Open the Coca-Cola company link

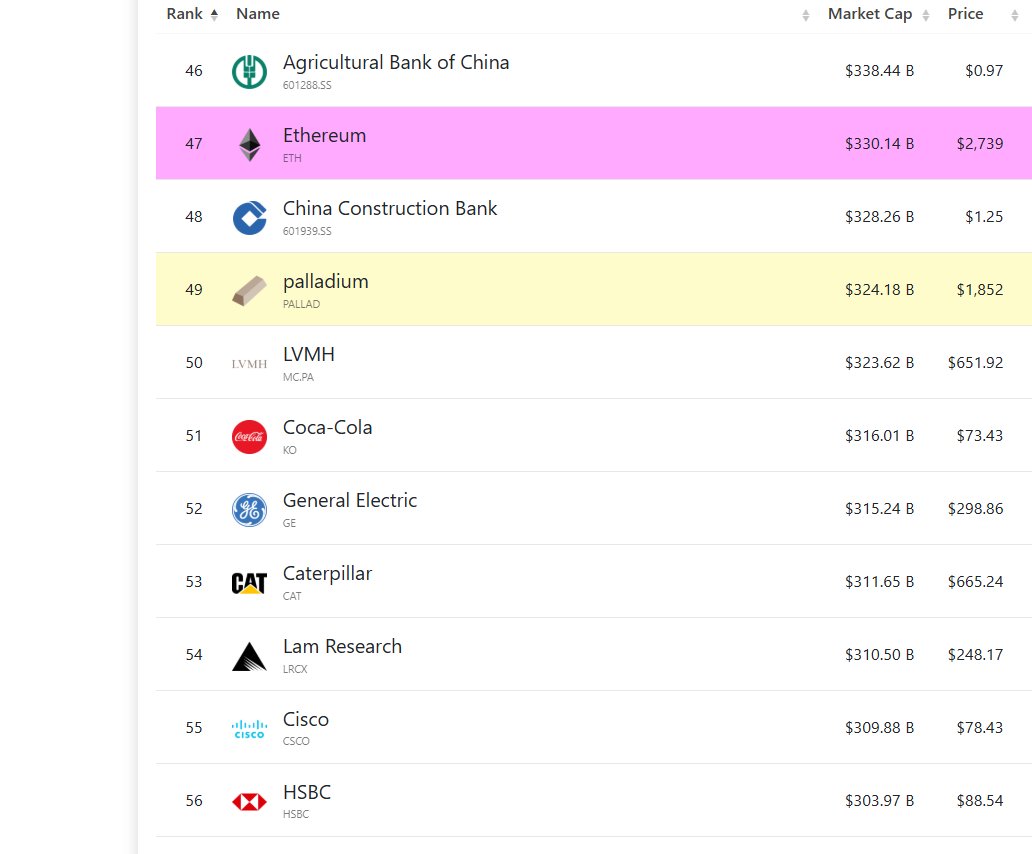[x=327, y=428]
